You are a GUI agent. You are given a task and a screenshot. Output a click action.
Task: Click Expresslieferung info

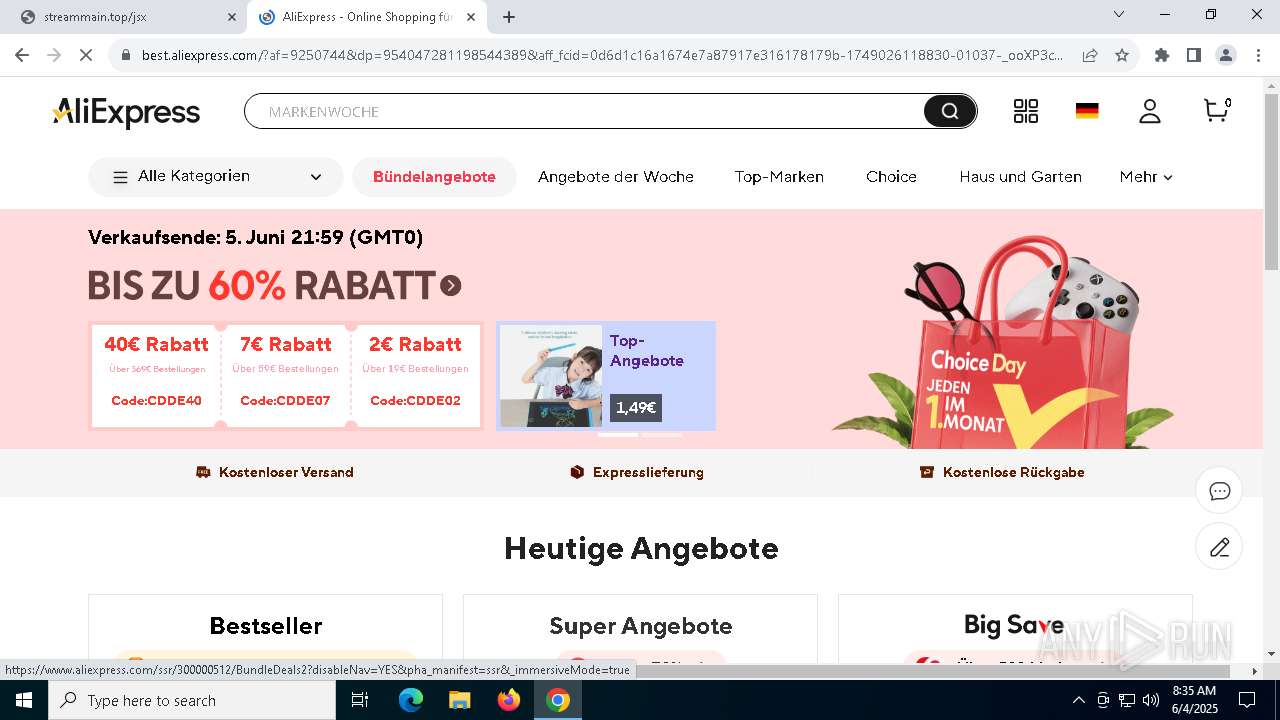click(637, 472)
